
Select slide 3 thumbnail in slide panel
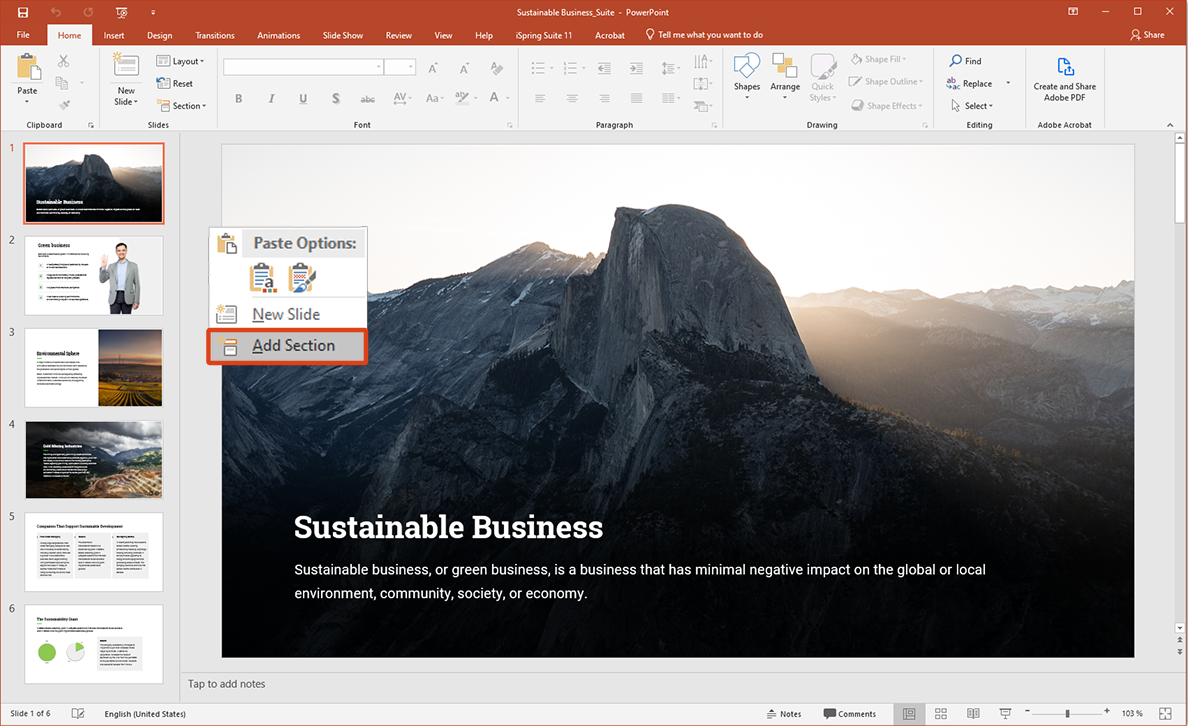[x=93, y=367]
